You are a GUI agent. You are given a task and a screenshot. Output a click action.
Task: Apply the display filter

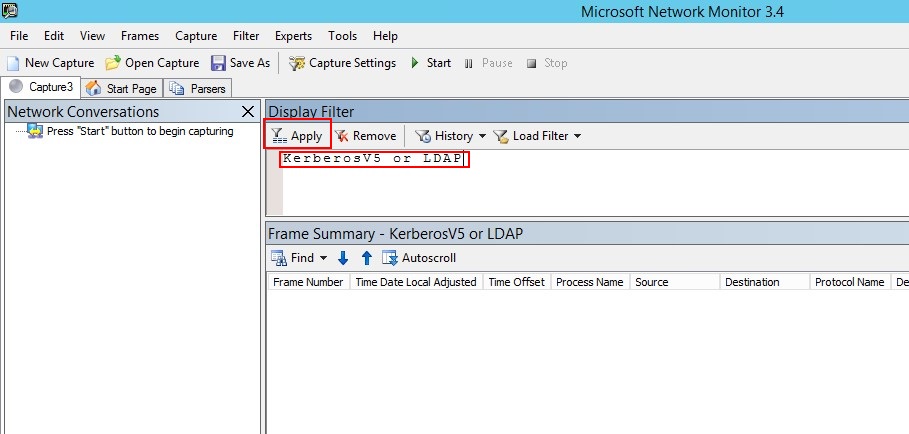point(297,136)
